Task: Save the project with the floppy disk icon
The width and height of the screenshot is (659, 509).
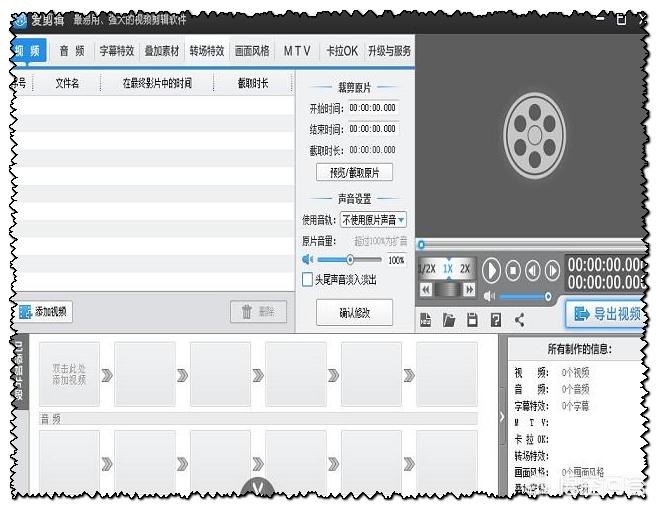Action: (472, 320)
